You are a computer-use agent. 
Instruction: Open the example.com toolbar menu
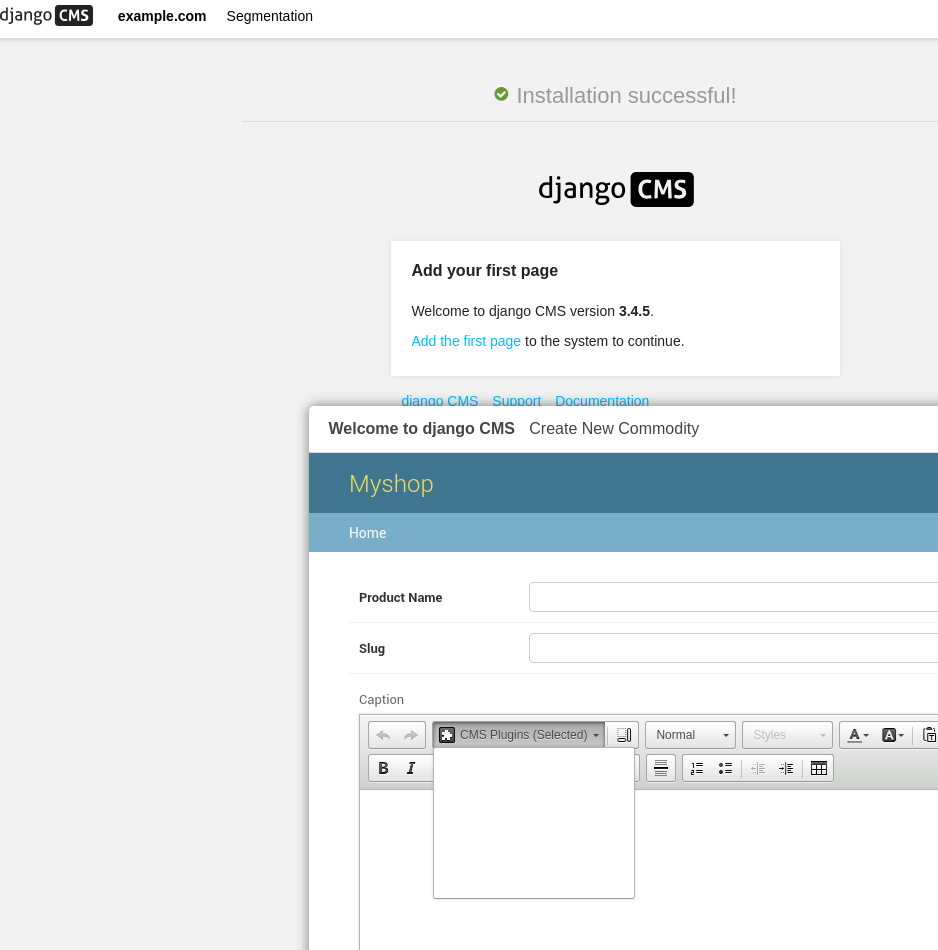pos(162,16)
